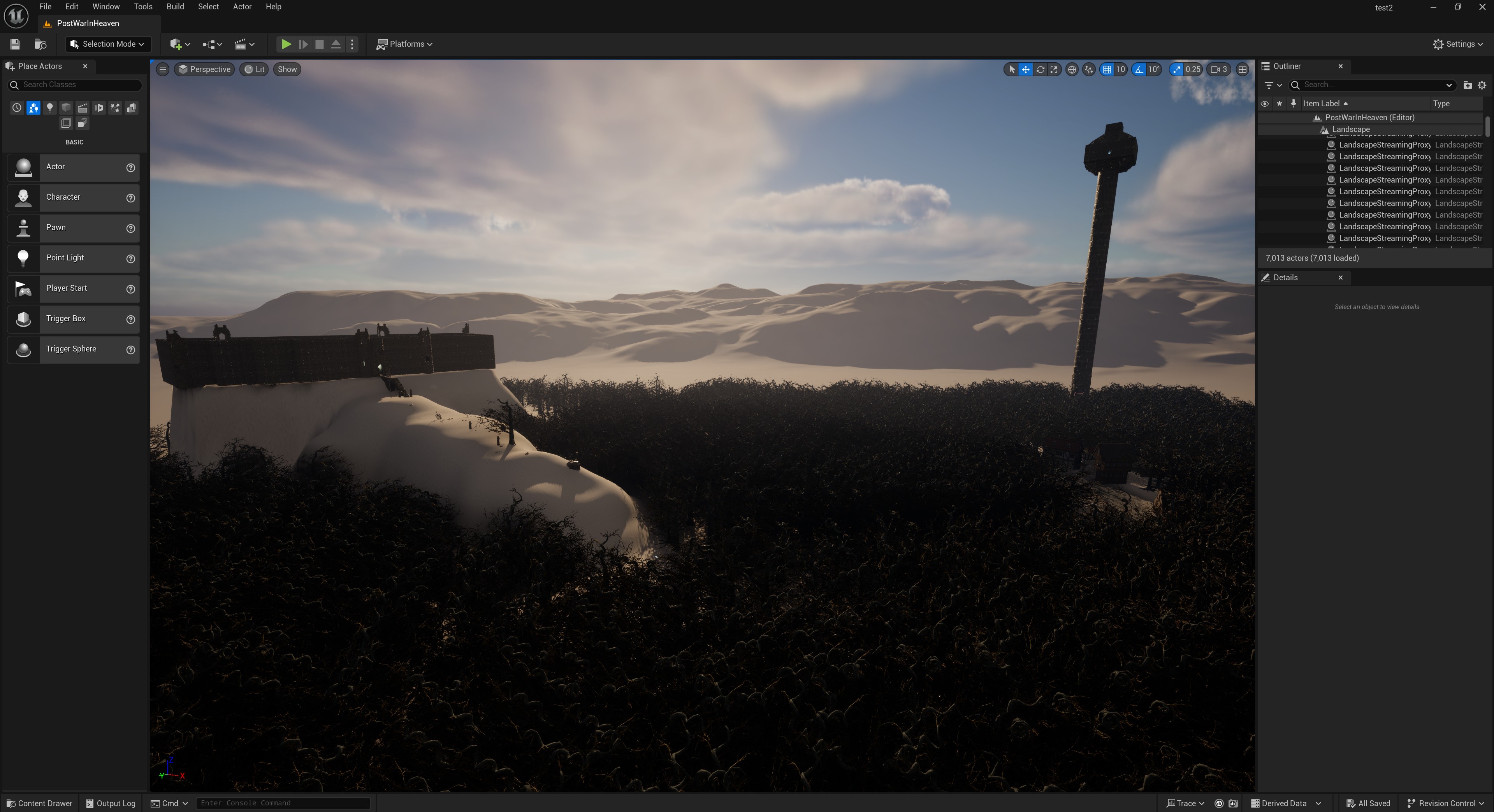Open the Cinematic category clapperboard icon
Image resolution: width=1494 pixels, height=812 pixels.
click(x=83, y=108)
